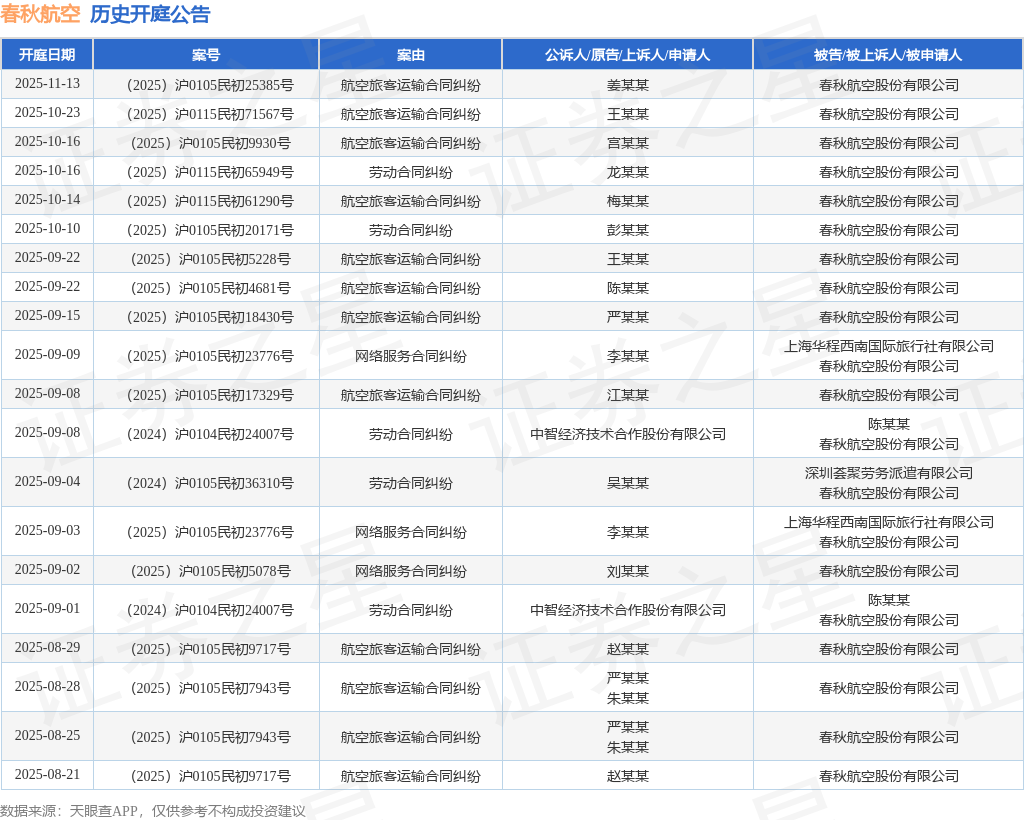The height and width of the screenshot is (820, 1024).
Task: Click 劳动合同纠纷 in the 2025-09-04 row
Action: (411, 483)
